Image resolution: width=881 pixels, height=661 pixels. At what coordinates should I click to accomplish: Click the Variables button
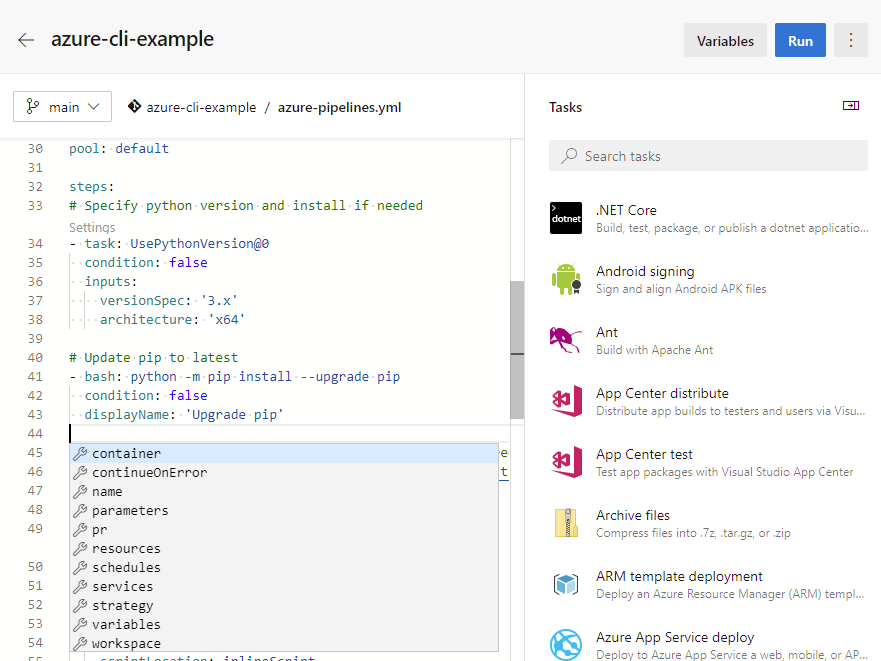725,41
